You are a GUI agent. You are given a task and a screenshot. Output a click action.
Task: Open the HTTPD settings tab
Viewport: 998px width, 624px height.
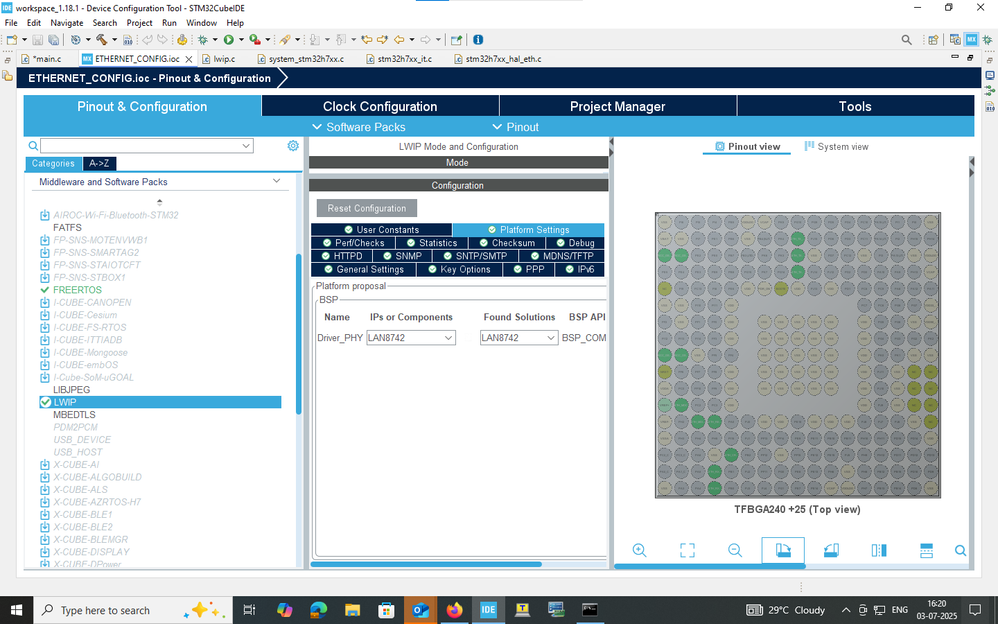[x=341, y=256]
